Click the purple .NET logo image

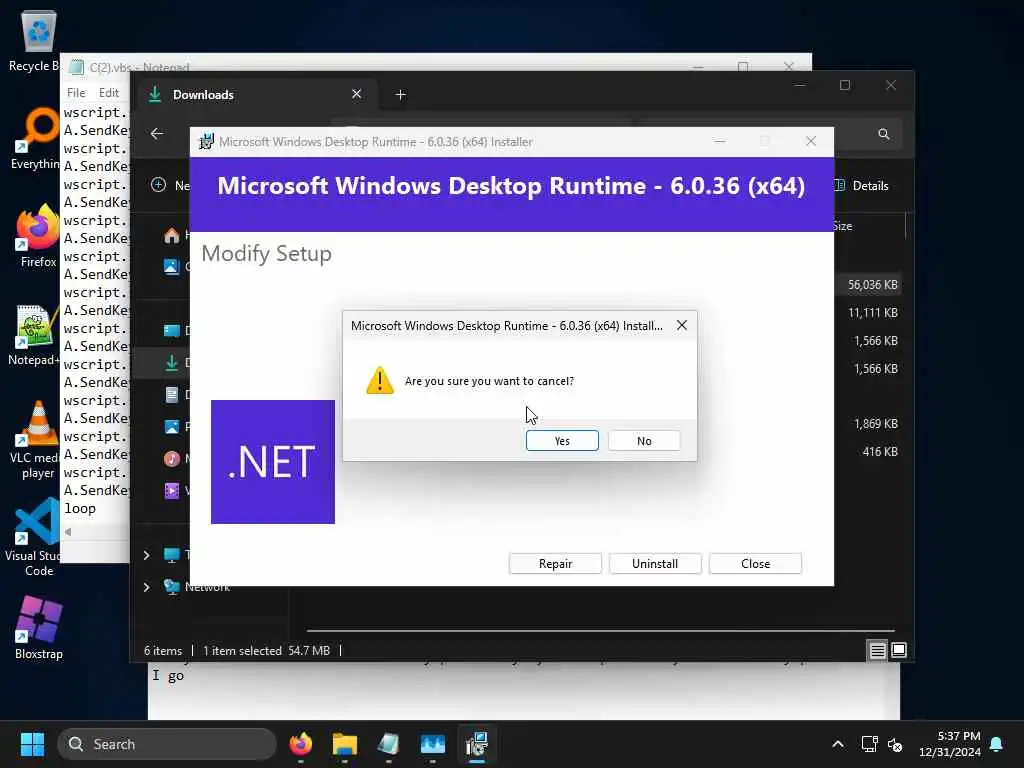point(273,462)
